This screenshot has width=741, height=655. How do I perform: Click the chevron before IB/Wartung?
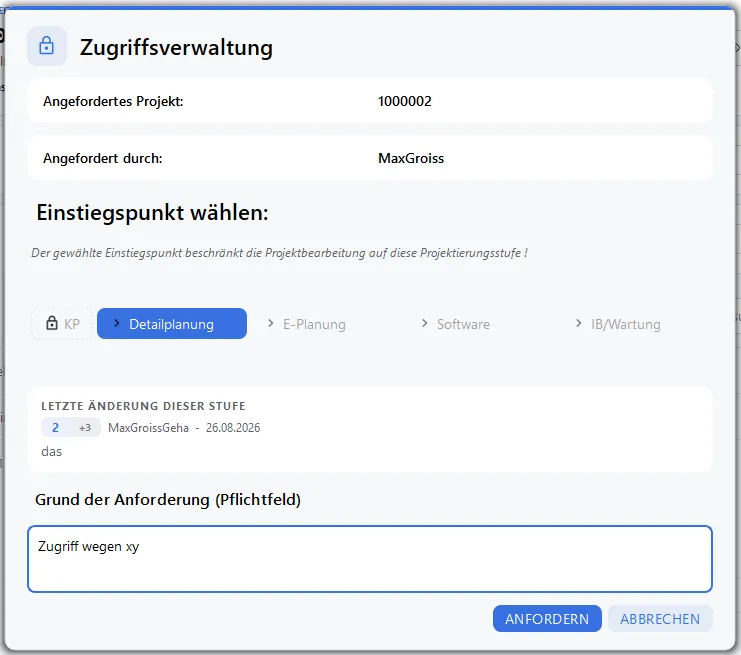[x=578, y=323]
